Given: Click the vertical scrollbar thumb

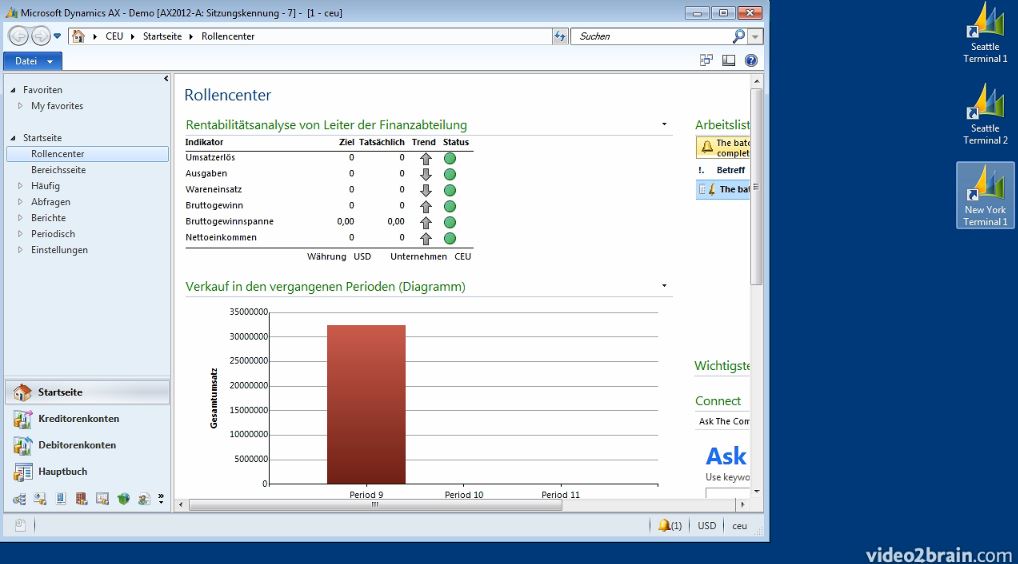Looking at the screenshot, I should coord(756,186).
